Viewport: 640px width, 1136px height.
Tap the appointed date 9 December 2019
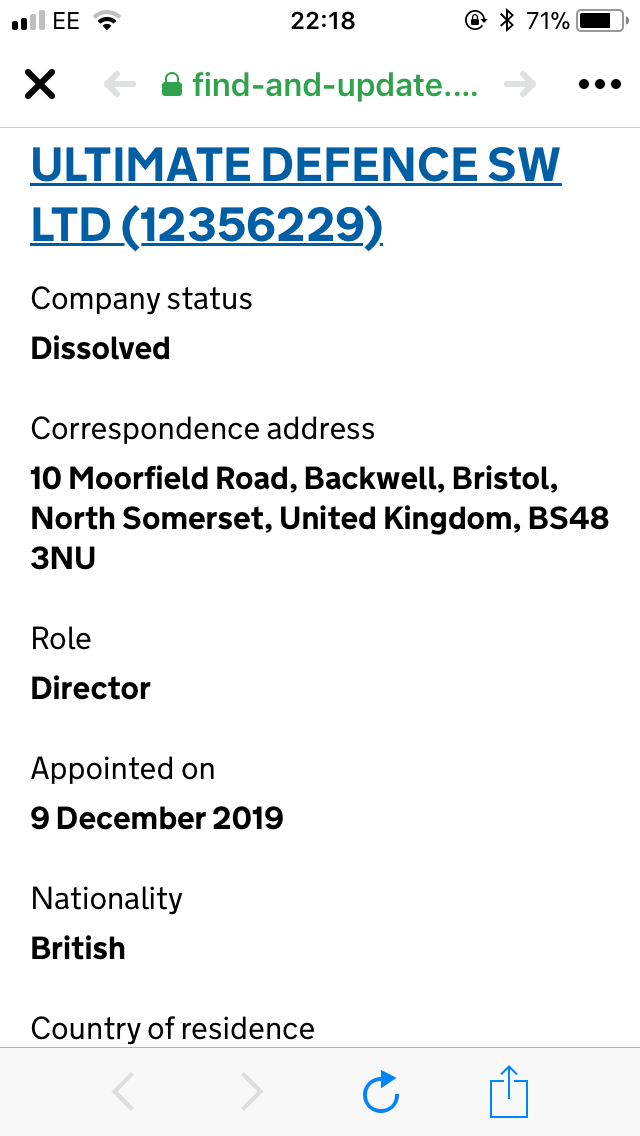point(157,818)
